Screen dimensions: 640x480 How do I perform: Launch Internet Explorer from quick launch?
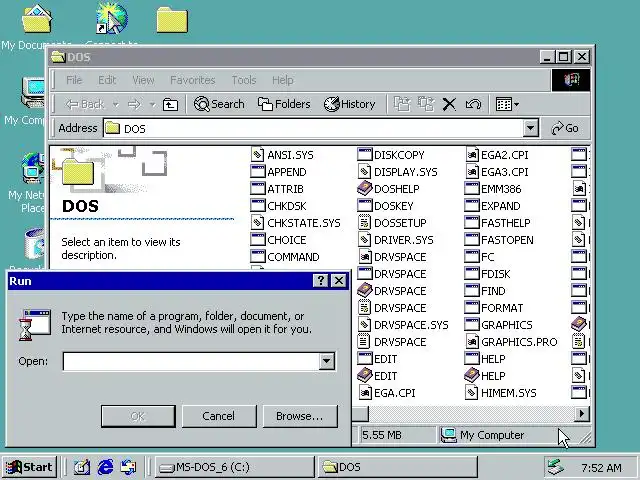[x=105, y=467]
